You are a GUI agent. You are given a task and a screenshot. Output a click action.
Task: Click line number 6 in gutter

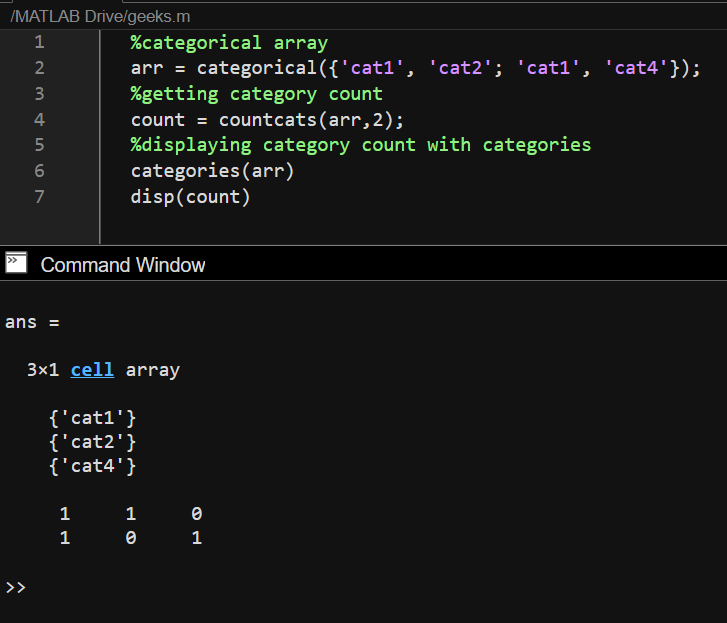pyautogui.click(x=39, y=171)
